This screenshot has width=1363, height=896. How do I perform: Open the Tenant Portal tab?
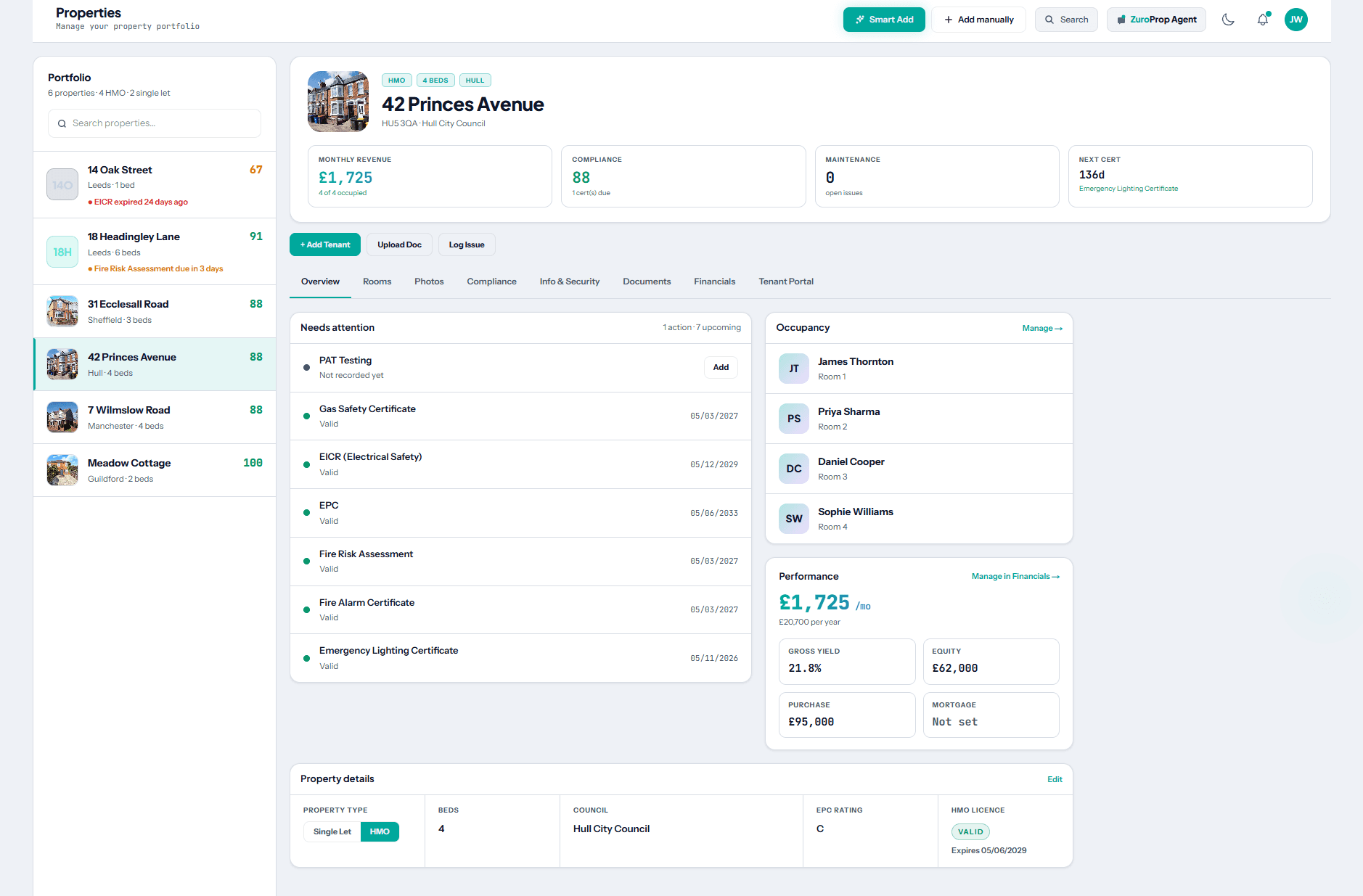(x=786, y=281)
